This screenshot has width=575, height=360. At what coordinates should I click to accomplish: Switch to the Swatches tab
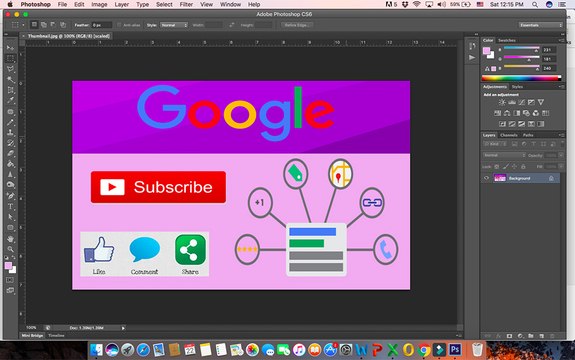click(x=507, y=40)
